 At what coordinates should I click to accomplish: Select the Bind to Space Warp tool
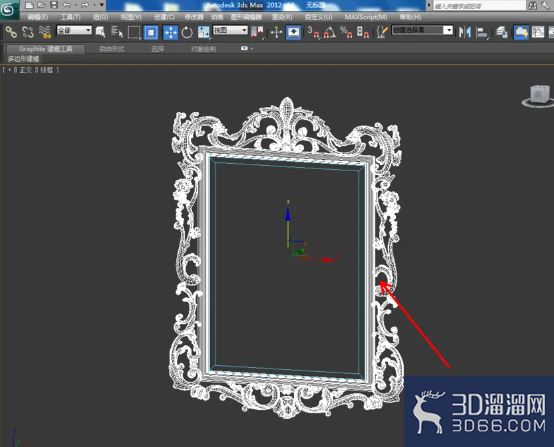pyautogui.click(x=45, y=32)
